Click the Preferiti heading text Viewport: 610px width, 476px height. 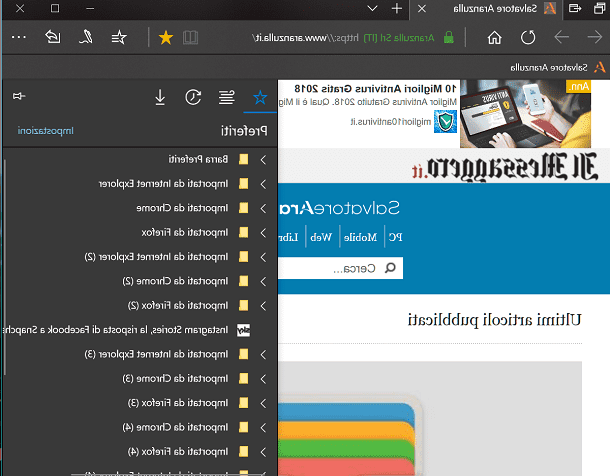pyautogui.click(x=244, y=131)
